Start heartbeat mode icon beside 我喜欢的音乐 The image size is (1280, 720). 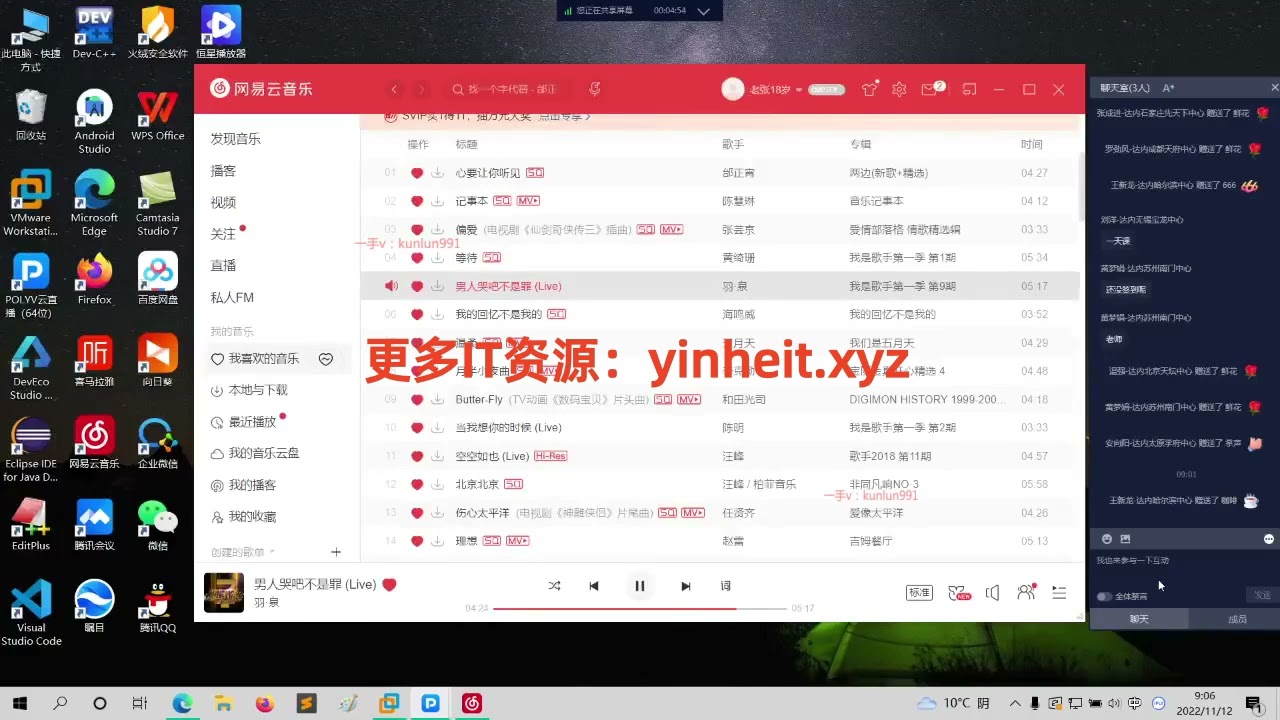point(326,359)
